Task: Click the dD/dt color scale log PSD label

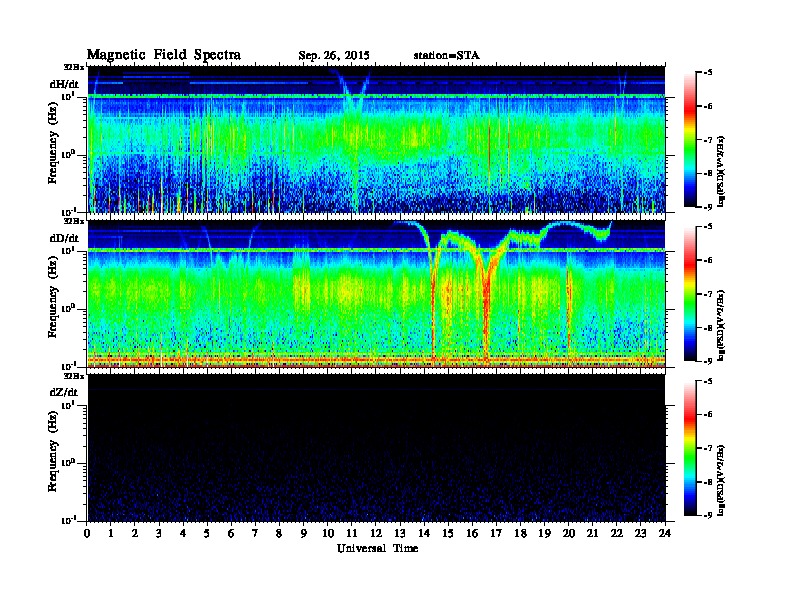Action: [x=722, y=325]
